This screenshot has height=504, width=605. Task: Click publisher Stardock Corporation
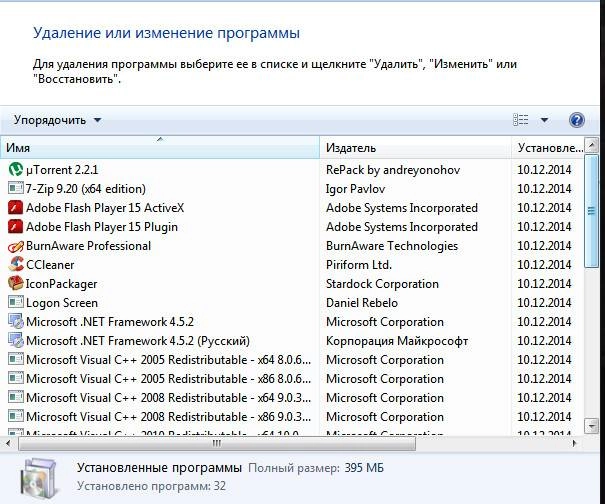(382, 284)
